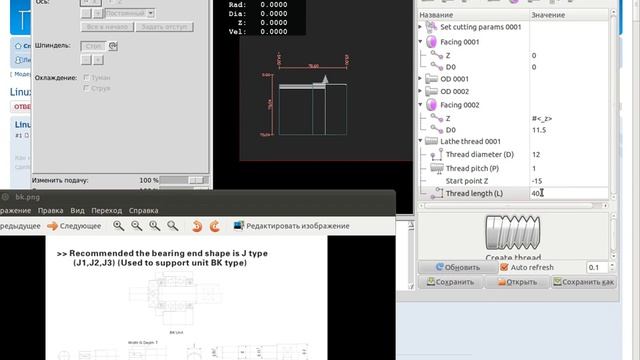Click the fourth zoom magnifier in bk.png viewer
The width and height of the screenshot is (640, 360).
(x=173, y=226)
